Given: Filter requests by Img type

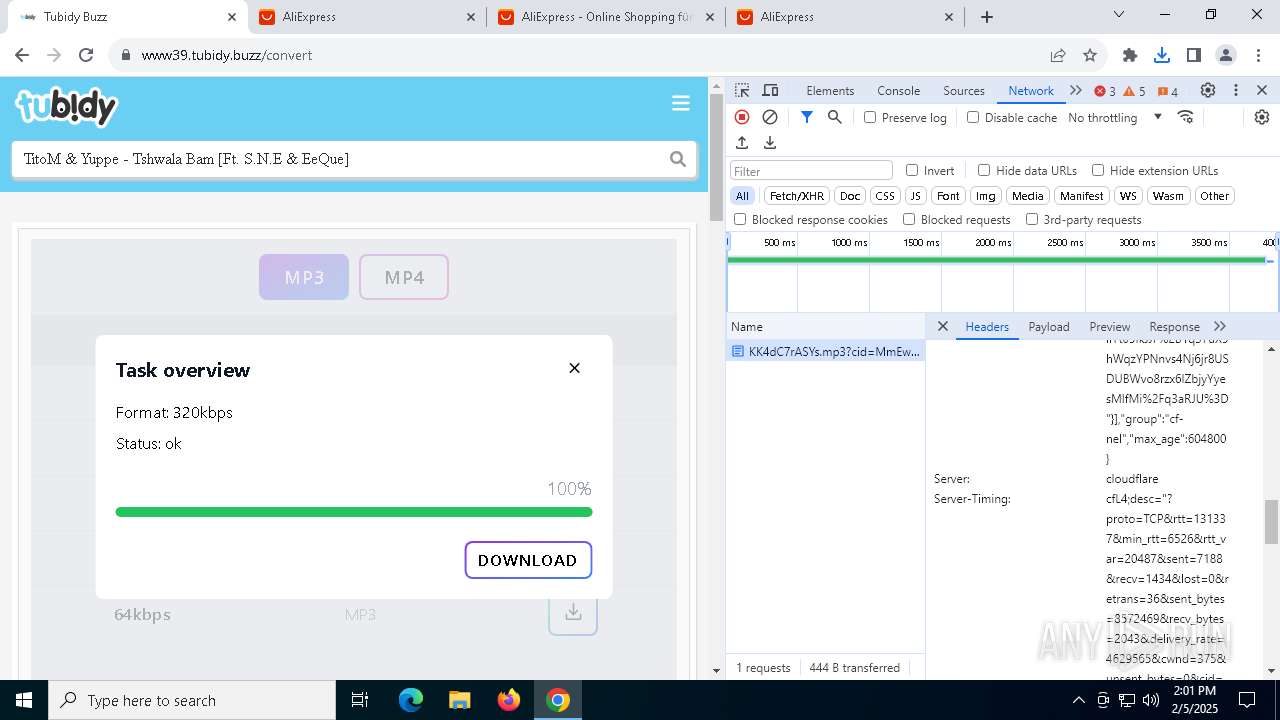Looking at the screenshot, I should point(986,196).
